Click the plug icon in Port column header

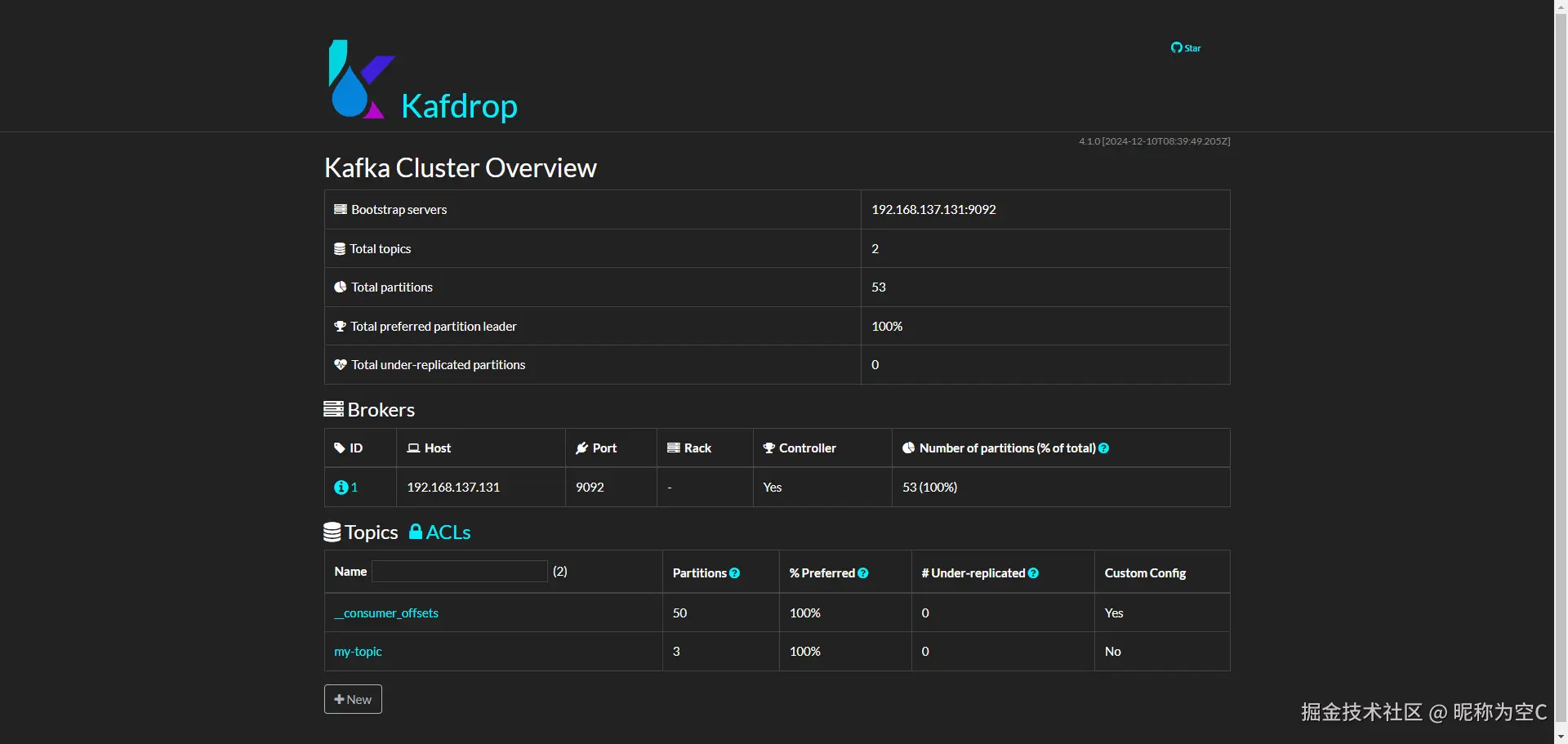(582, 448)
